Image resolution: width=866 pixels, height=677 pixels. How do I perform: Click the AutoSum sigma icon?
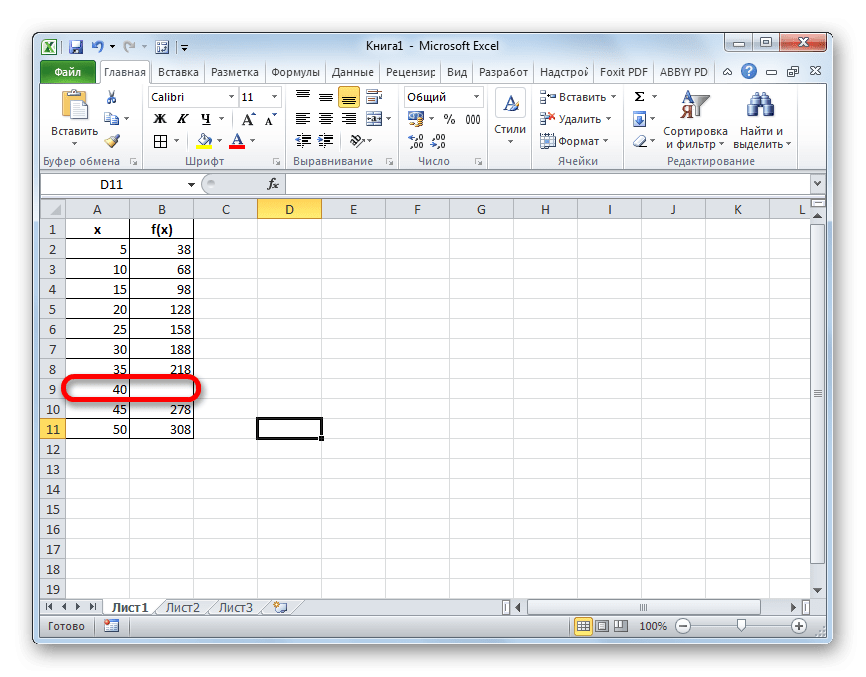(640, 97)
